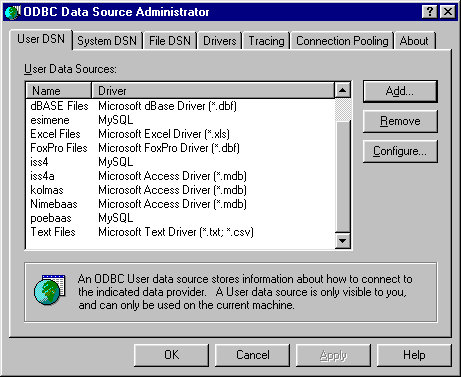Click the globe data source icon in info panel
Viewport: 461px width, 377px height.
pos(49,289)
